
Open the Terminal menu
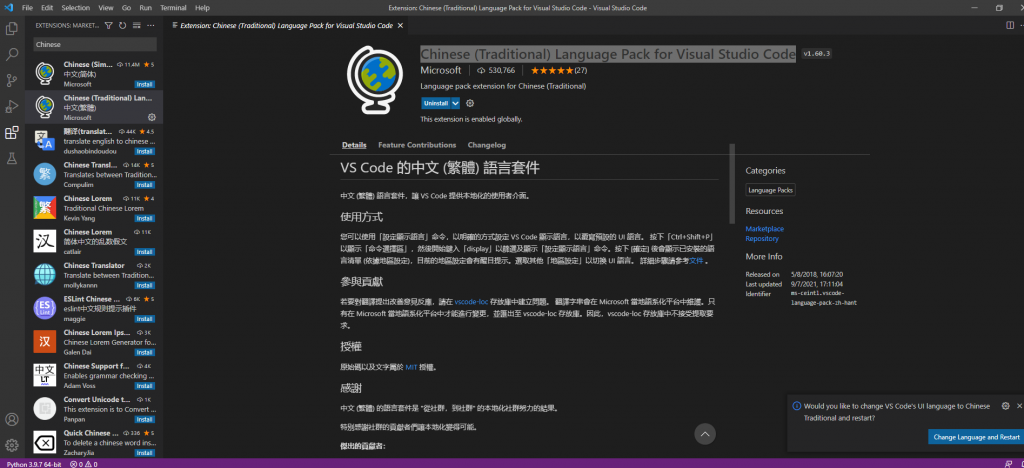coord(173,8)
